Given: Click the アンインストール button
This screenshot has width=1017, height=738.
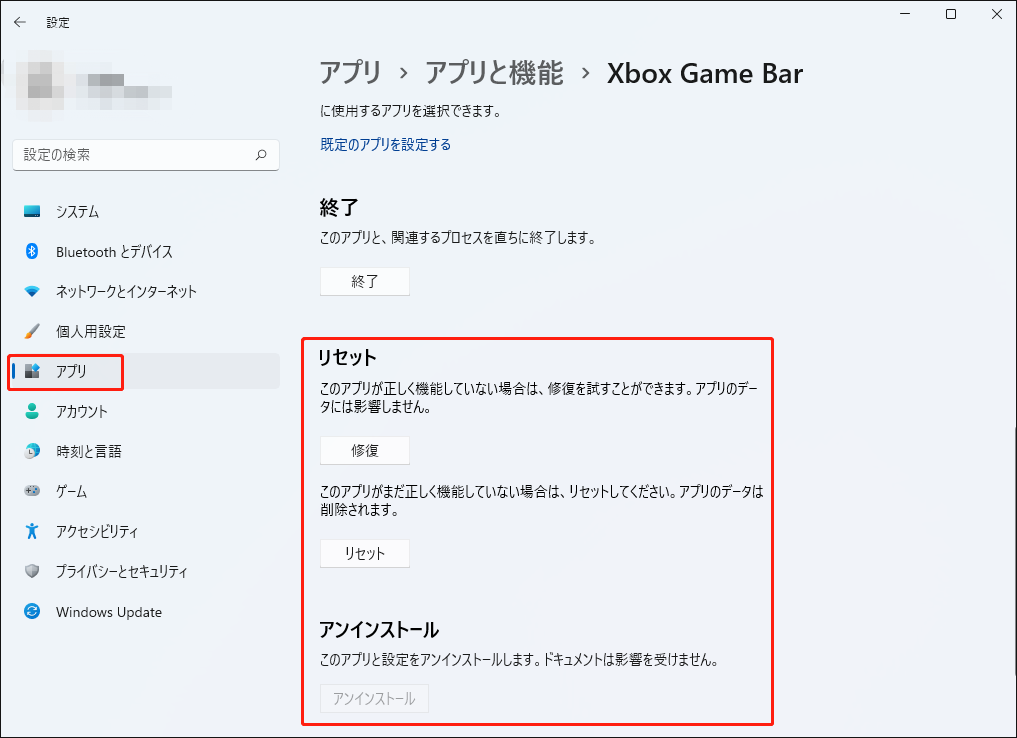Looking at the screenshot, I should click(374, 698).
